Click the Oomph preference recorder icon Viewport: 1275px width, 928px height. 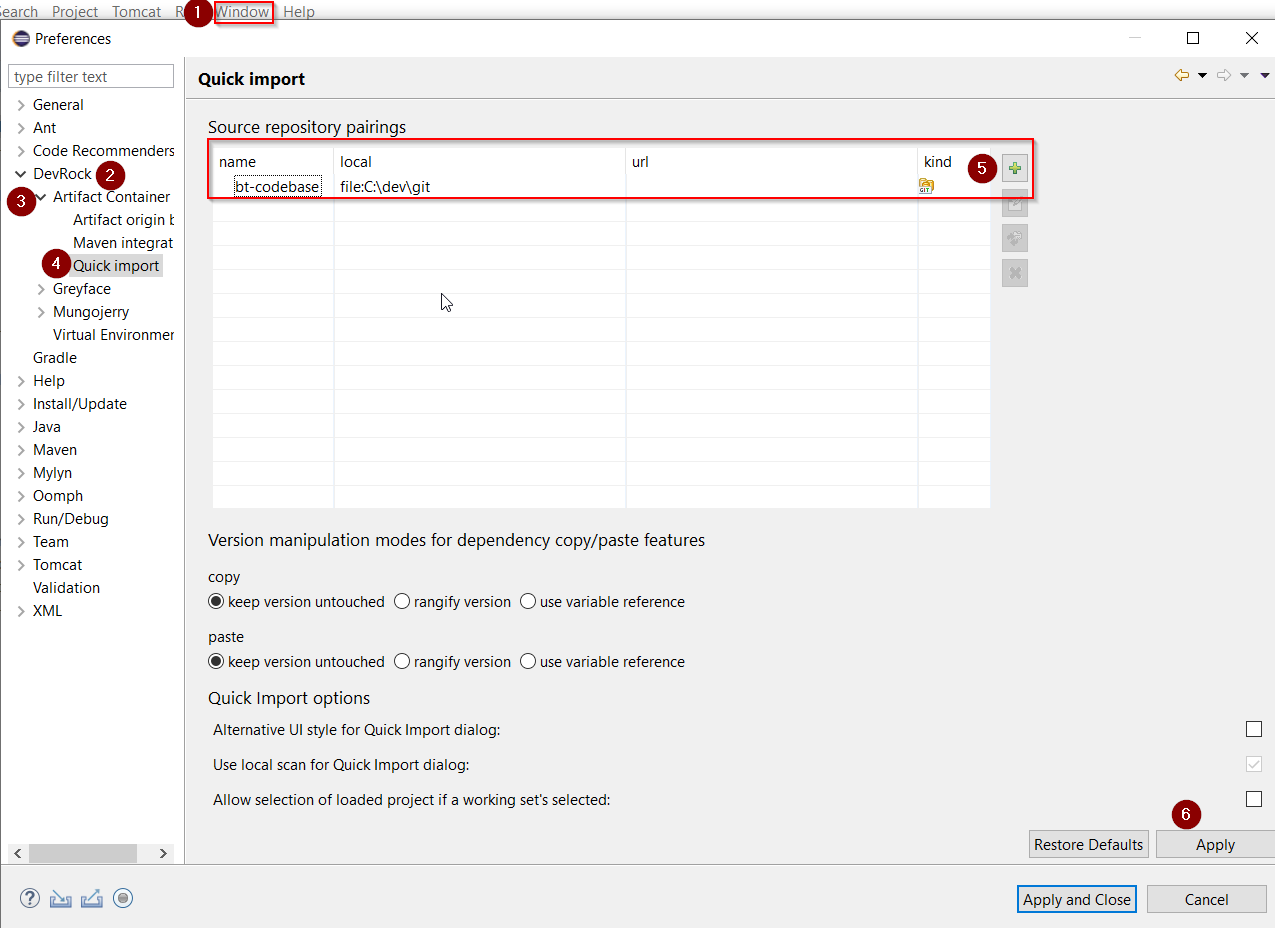tap(123, 898)
